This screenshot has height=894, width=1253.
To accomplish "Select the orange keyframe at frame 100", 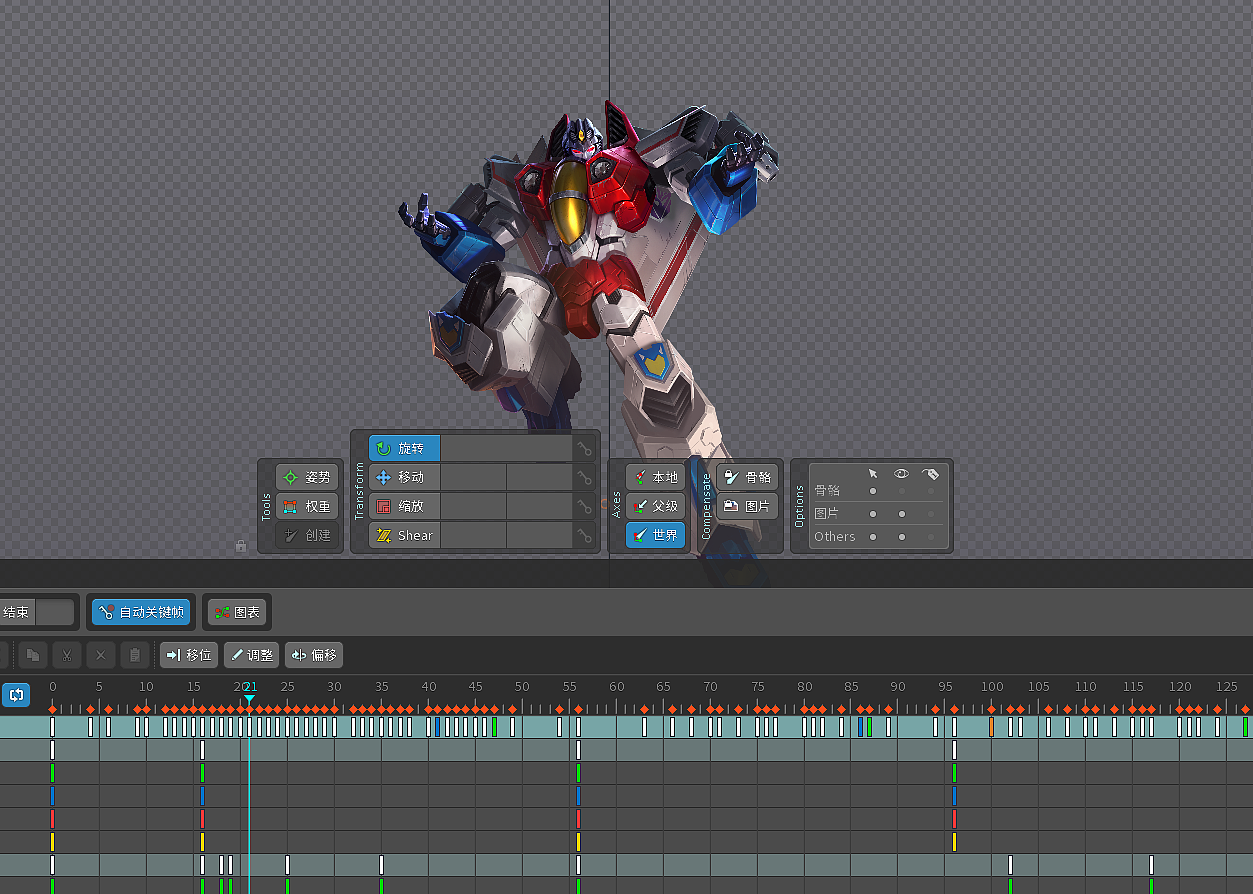I will click(991, 727).
